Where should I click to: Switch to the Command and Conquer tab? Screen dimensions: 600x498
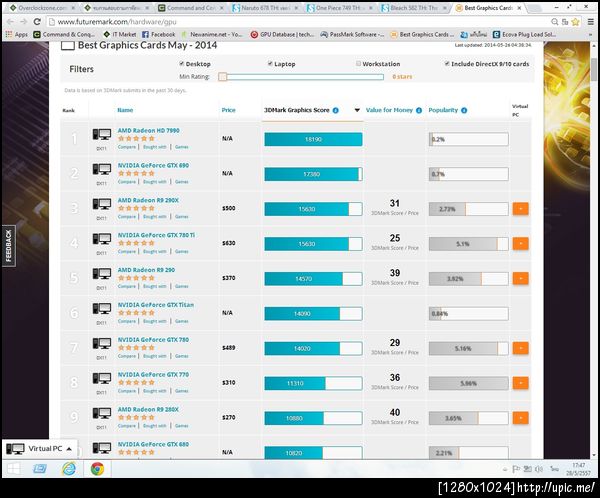point(191,8)
